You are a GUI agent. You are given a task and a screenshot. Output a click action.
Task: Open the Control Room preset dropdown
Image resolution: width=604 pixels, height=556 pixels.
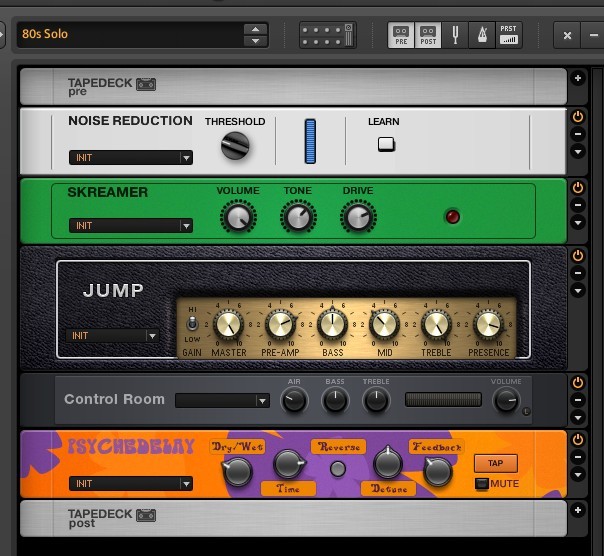coord(222,401)
